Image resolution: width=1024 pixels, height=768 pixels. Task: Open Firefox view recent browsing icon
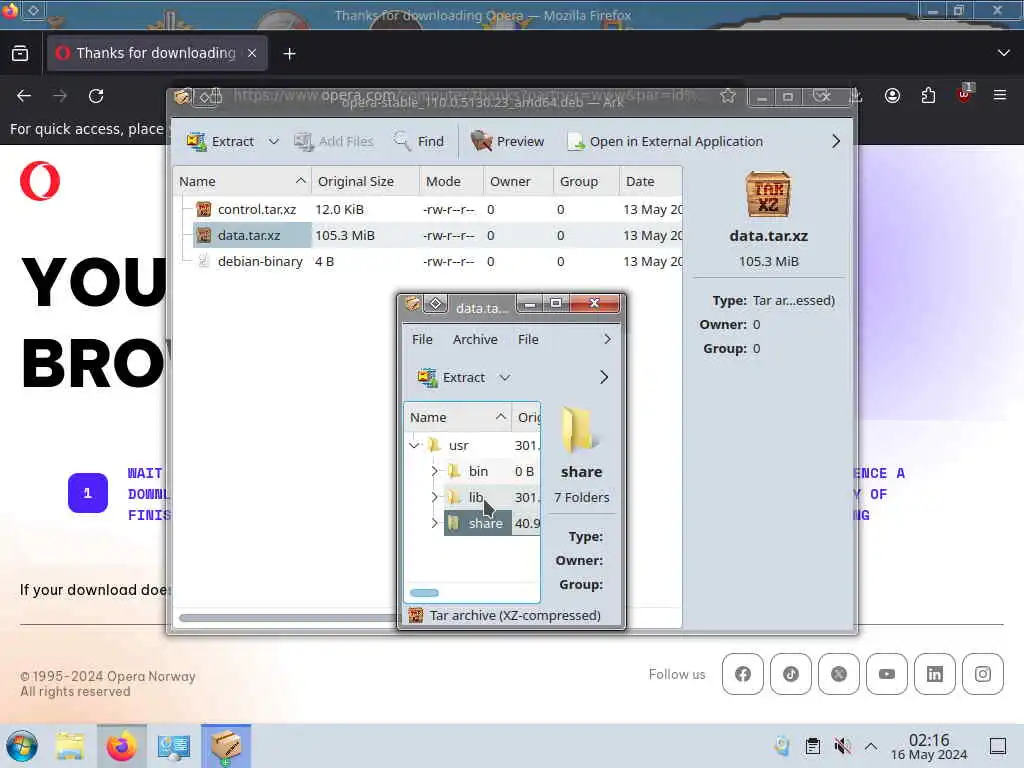click(x=20, y=54)
